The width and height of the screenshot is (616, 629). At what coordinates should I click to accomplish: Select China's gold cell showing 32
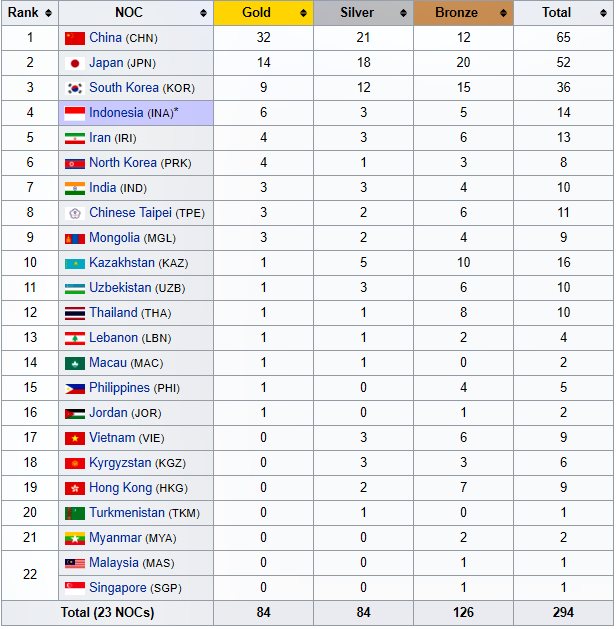click(263, 38)
